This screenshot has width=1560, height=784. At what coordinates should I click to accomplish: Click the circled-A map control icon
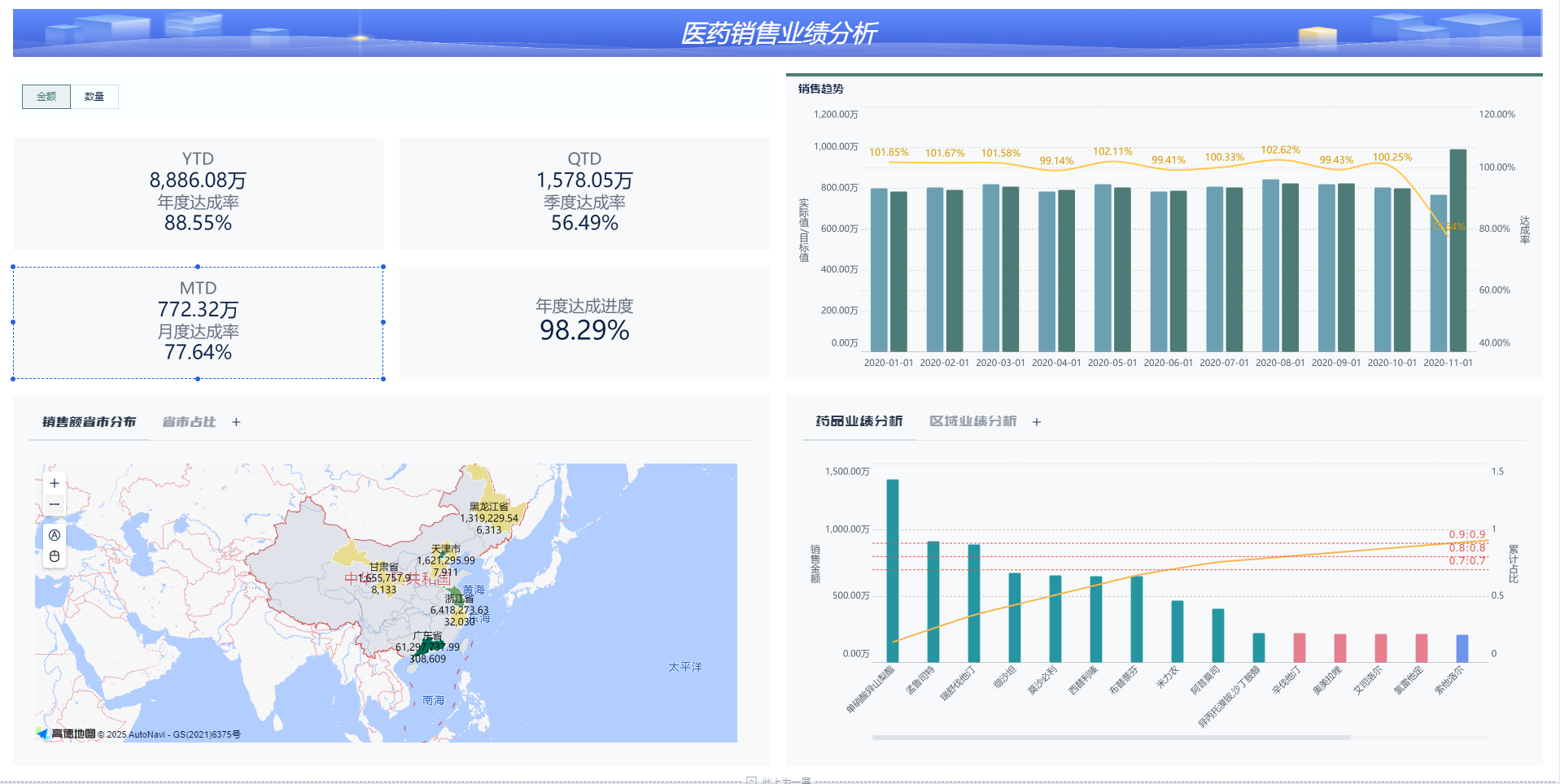pyautogui.click(x=55, y=535)
